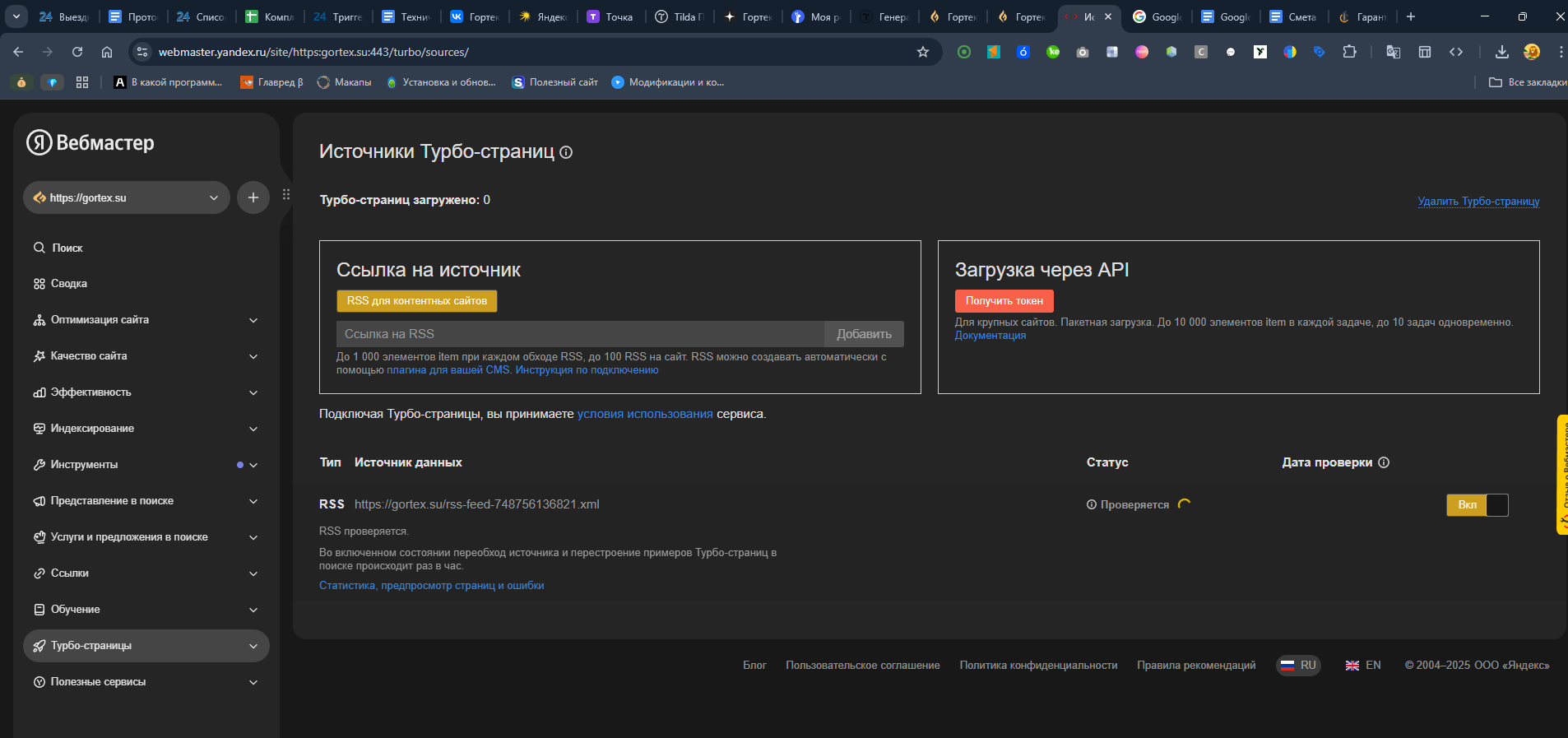Open the tab search dropdown
Screen dimensions: 1568x738
[x=16, y=16]
